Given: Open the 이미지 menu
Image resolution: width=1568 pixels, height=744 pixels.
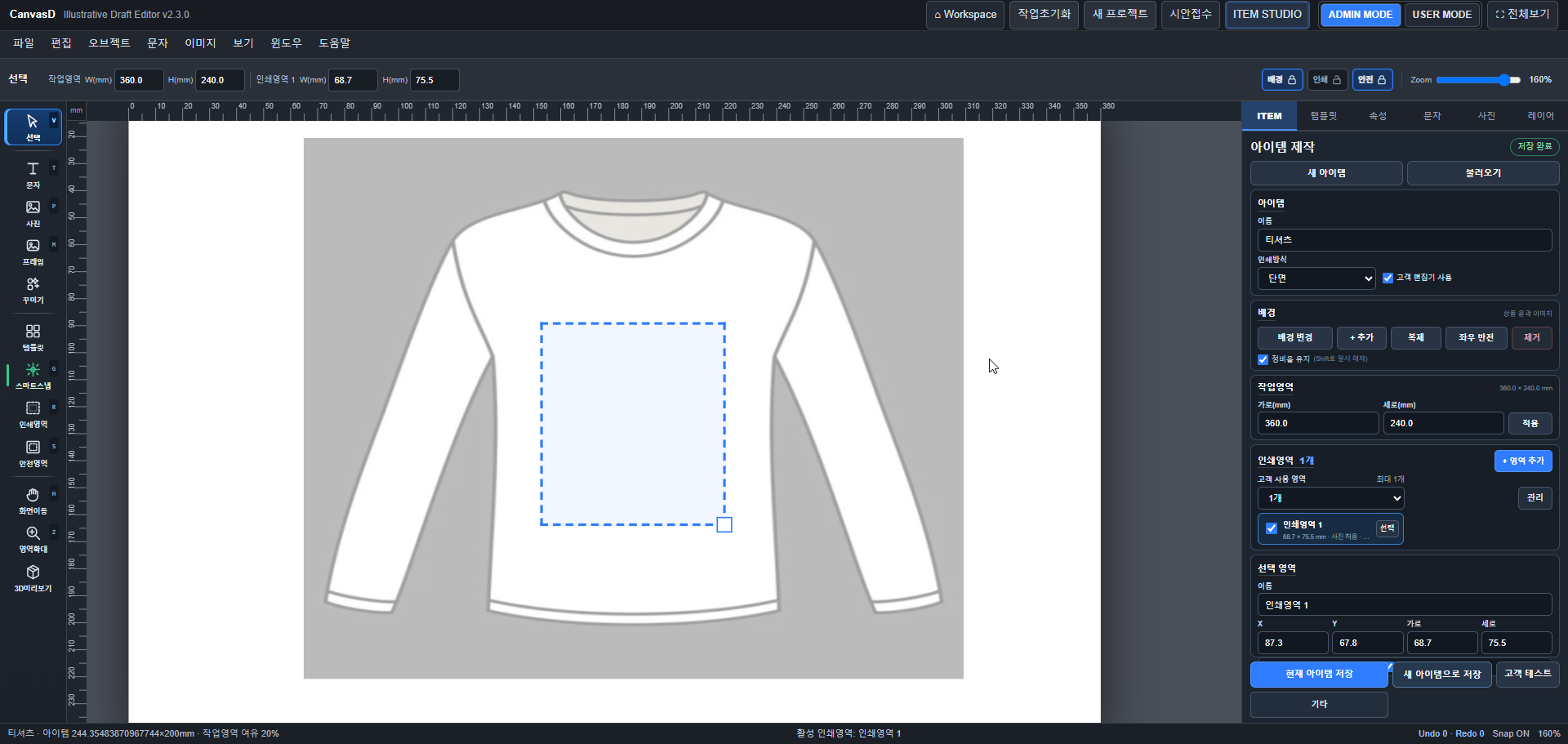Looking at the screenshot, I should [x=200, y=43].
